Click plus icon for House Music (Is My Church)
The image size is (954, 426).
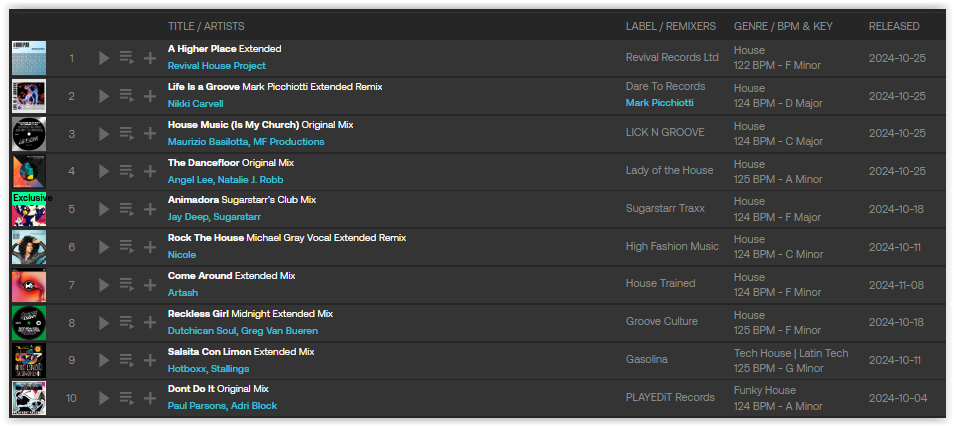(150, 134)
